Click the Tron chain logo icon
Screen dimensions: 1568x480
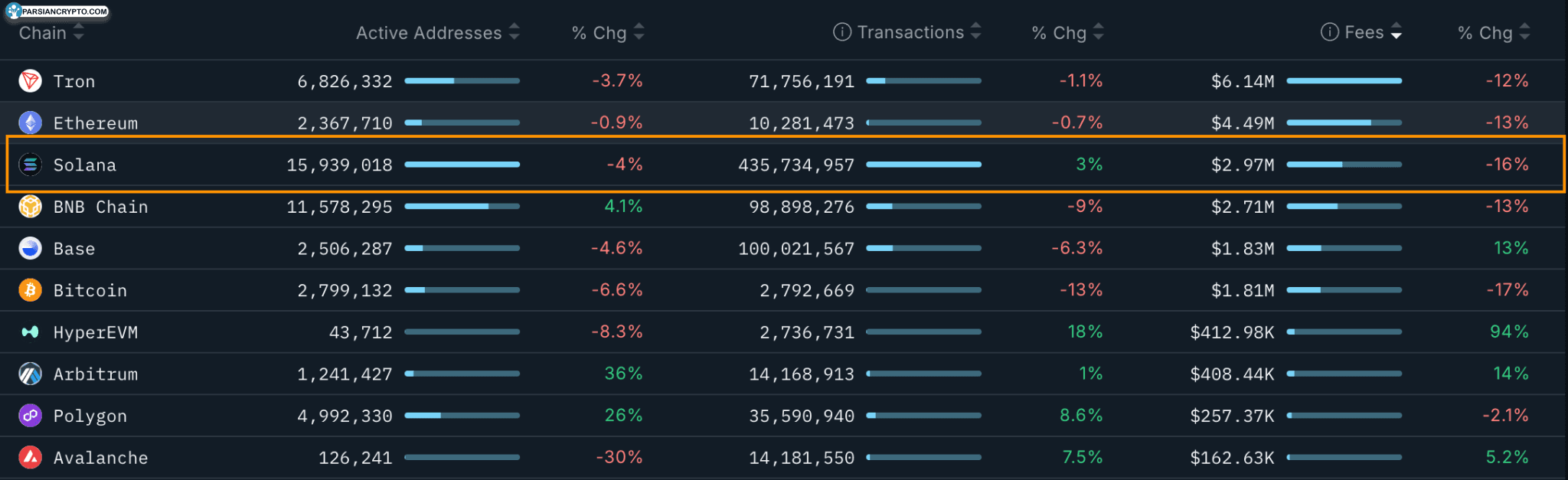coord(30,81)
